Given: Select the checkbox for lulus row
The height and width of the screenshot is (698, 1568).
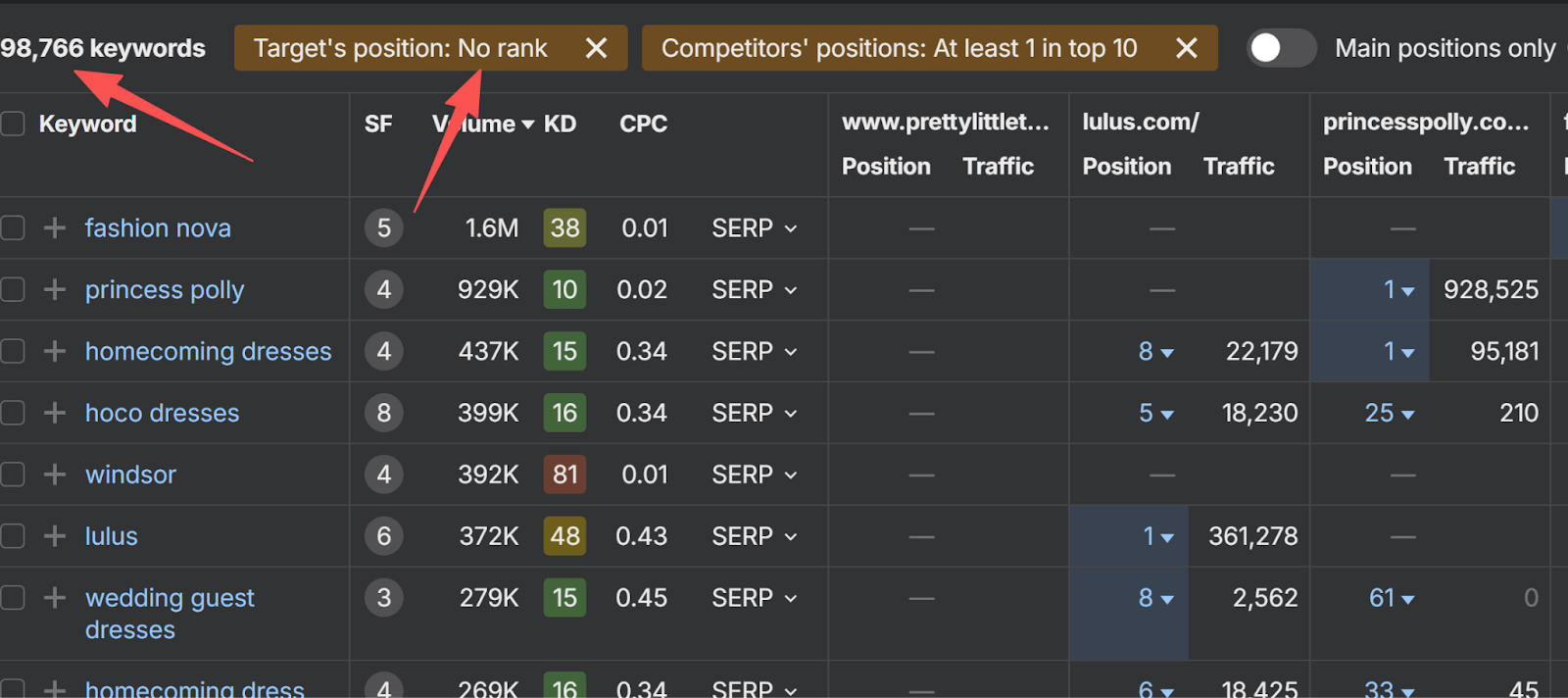Looking at the screenshot, I should point(13,536).
